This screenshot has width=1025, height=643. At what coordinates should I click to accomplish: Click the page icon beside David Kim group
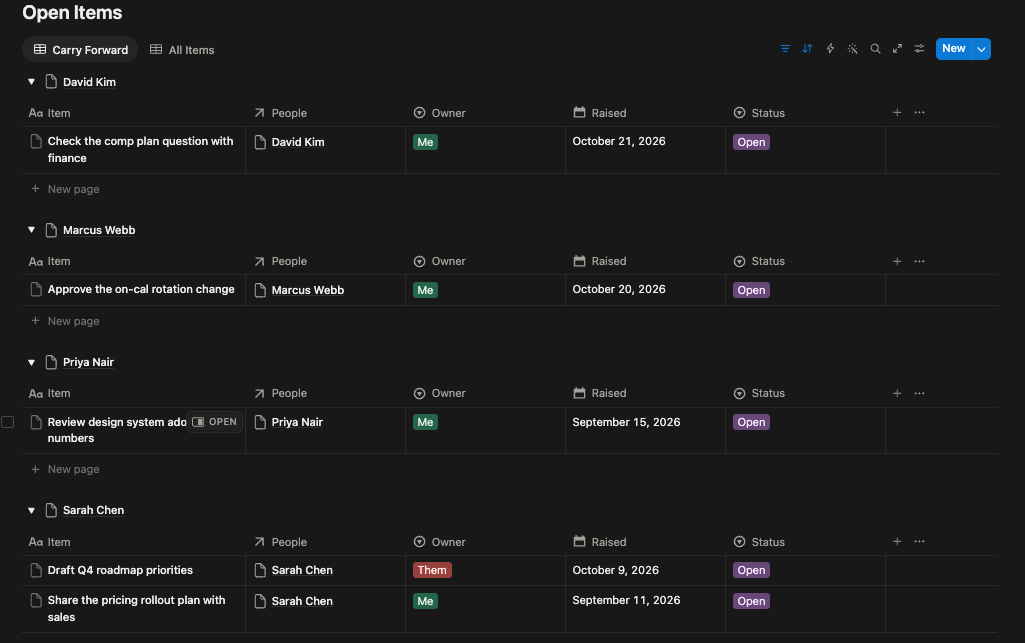(x=51, y=82)
